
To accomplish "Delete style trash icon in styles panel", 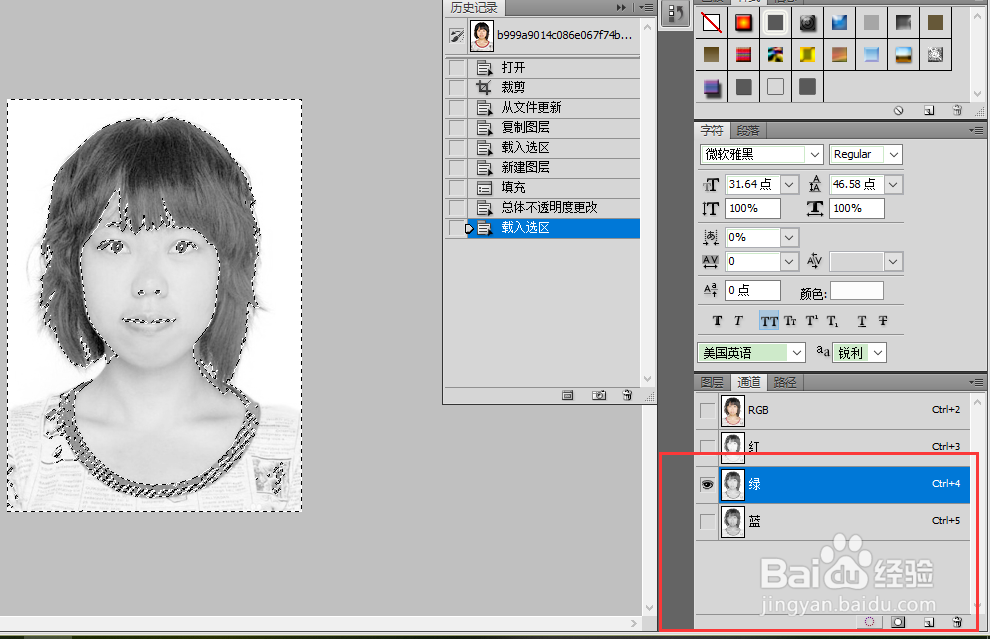I will (x=957, y=110).
